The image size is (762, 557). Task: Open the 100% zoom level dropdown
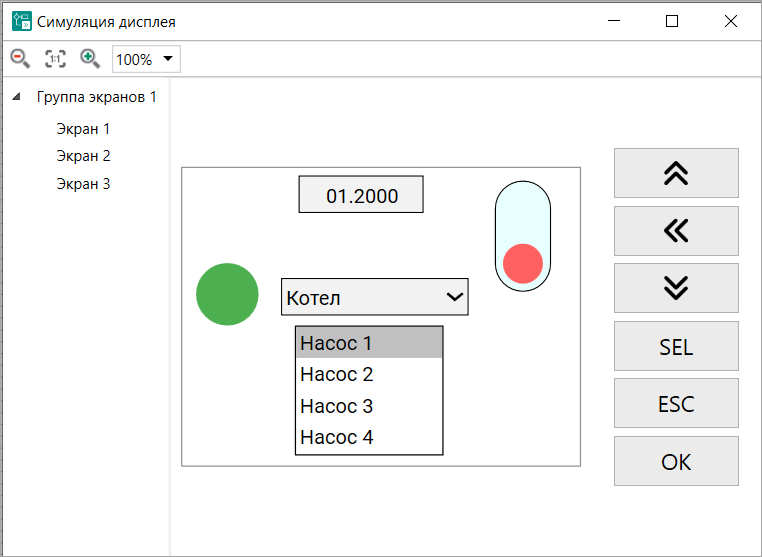[146, 59]
